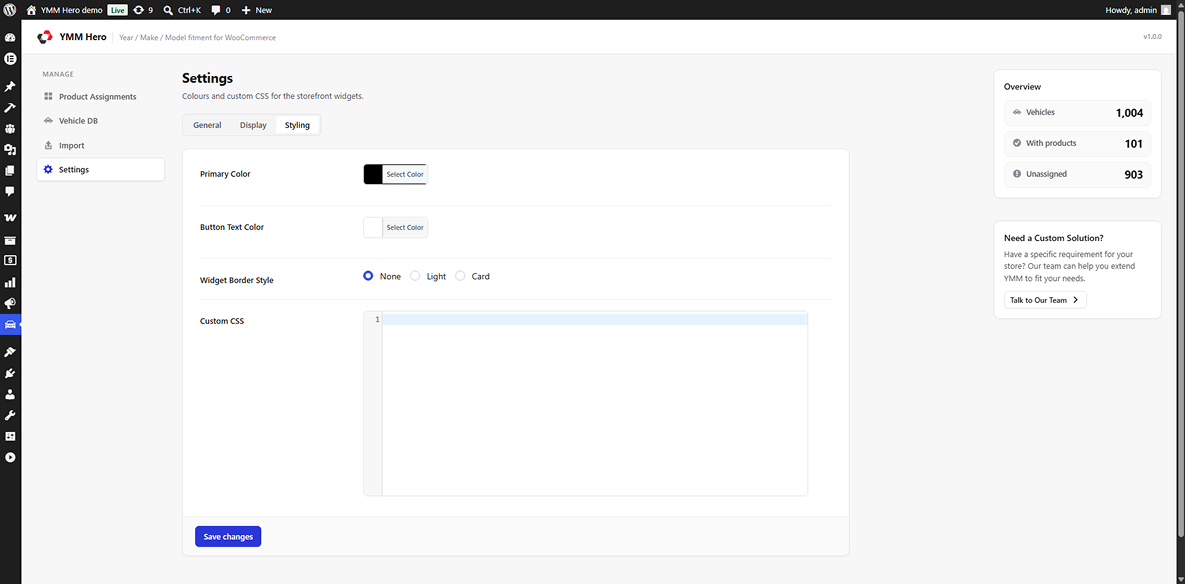Select the None border style
The height and width of the screenshot is (584, 1185).
coord(368,277)
